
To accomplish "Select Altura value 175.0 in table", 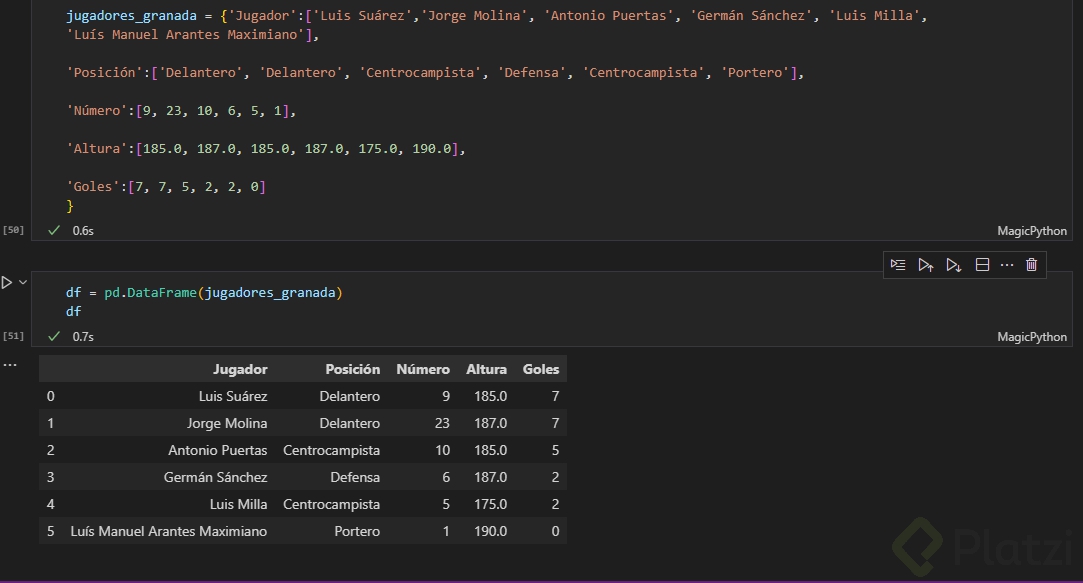I will point(490,504).
